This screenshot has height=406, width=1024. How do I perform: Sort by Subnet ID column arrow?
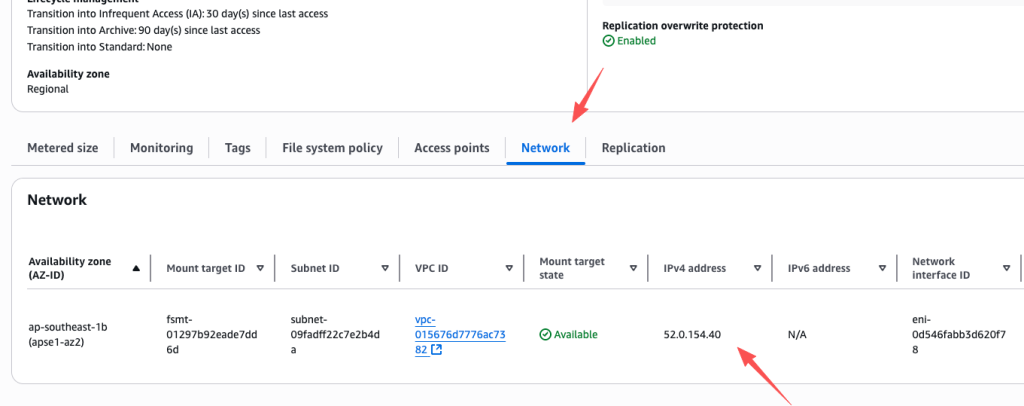click(384, 268)
